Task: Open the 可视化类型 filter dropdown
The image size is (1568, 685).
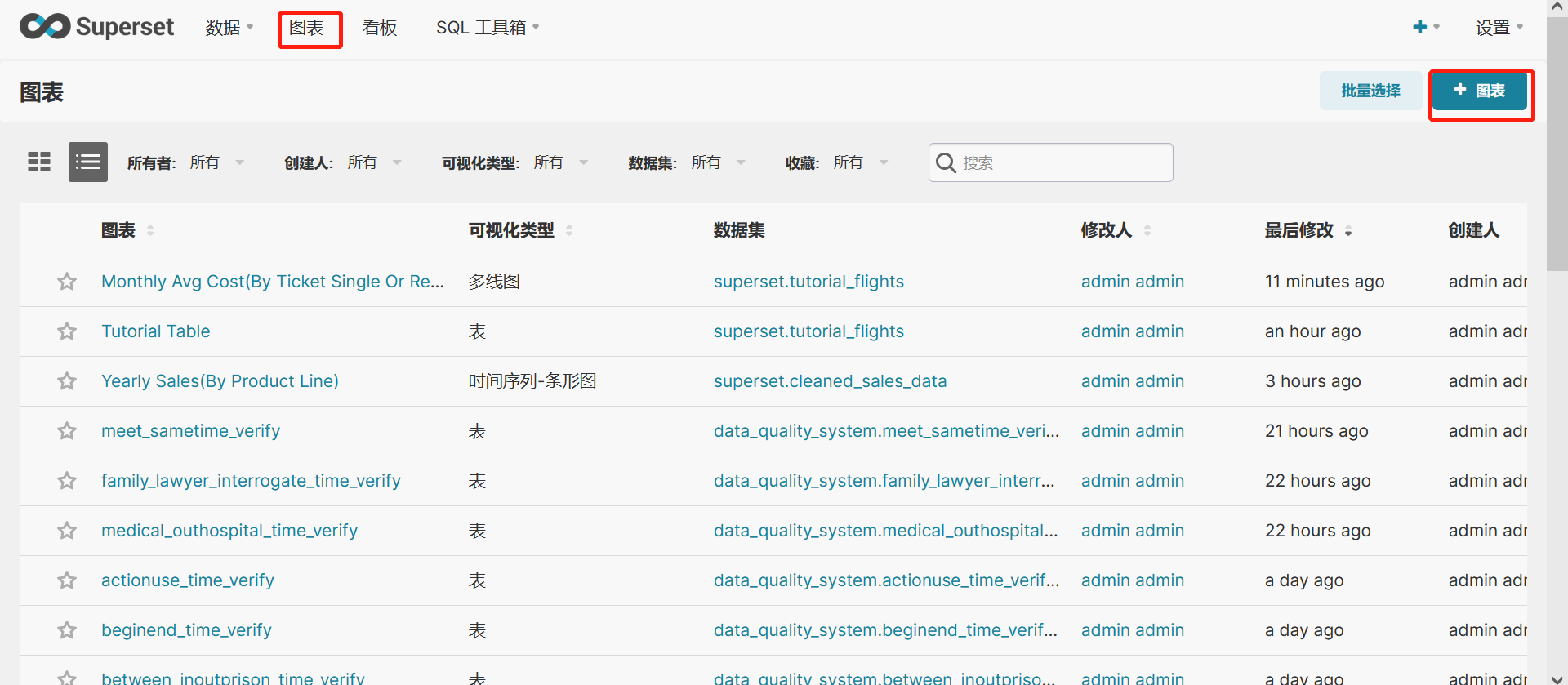Action: coord(560,162)
